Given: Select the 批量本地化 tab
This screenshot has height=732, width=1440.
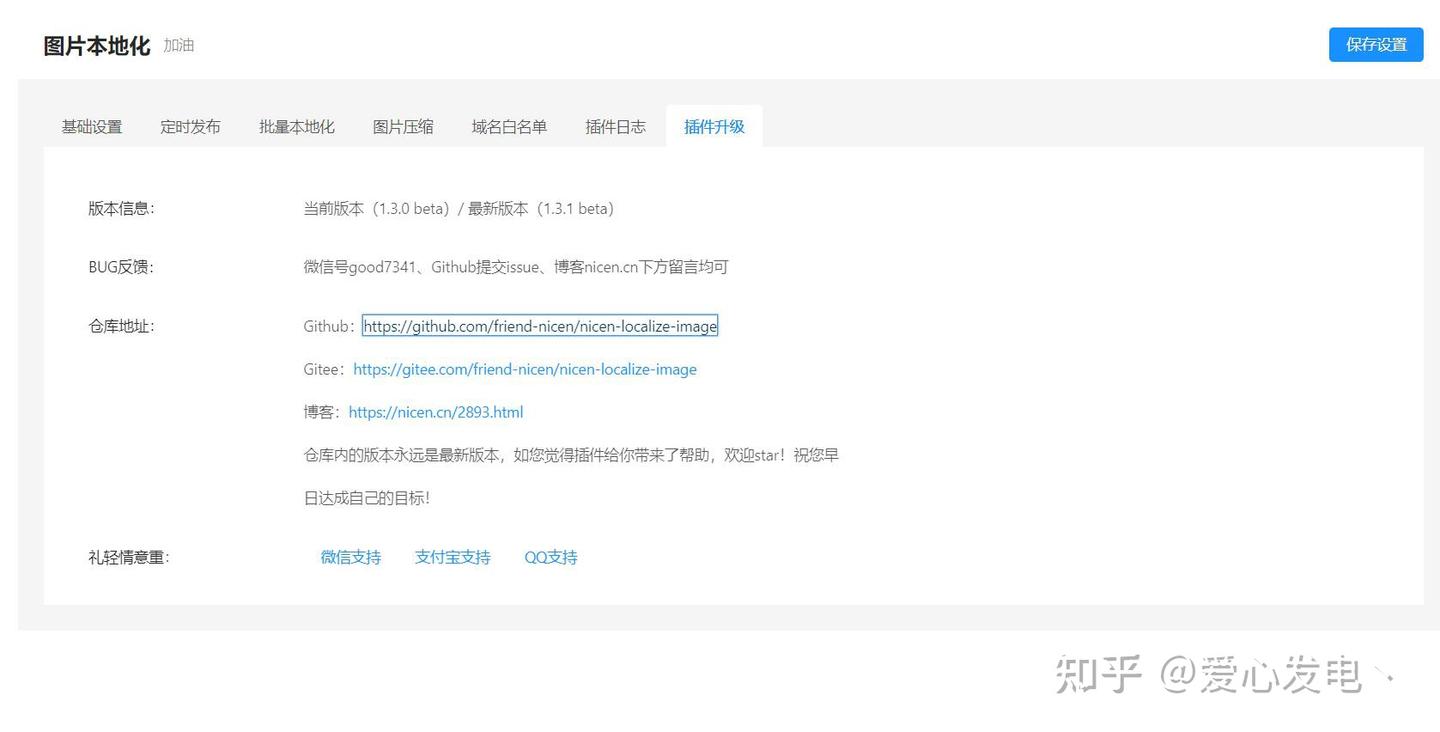Looking at the screenshot, I should (x=296, y=126).
